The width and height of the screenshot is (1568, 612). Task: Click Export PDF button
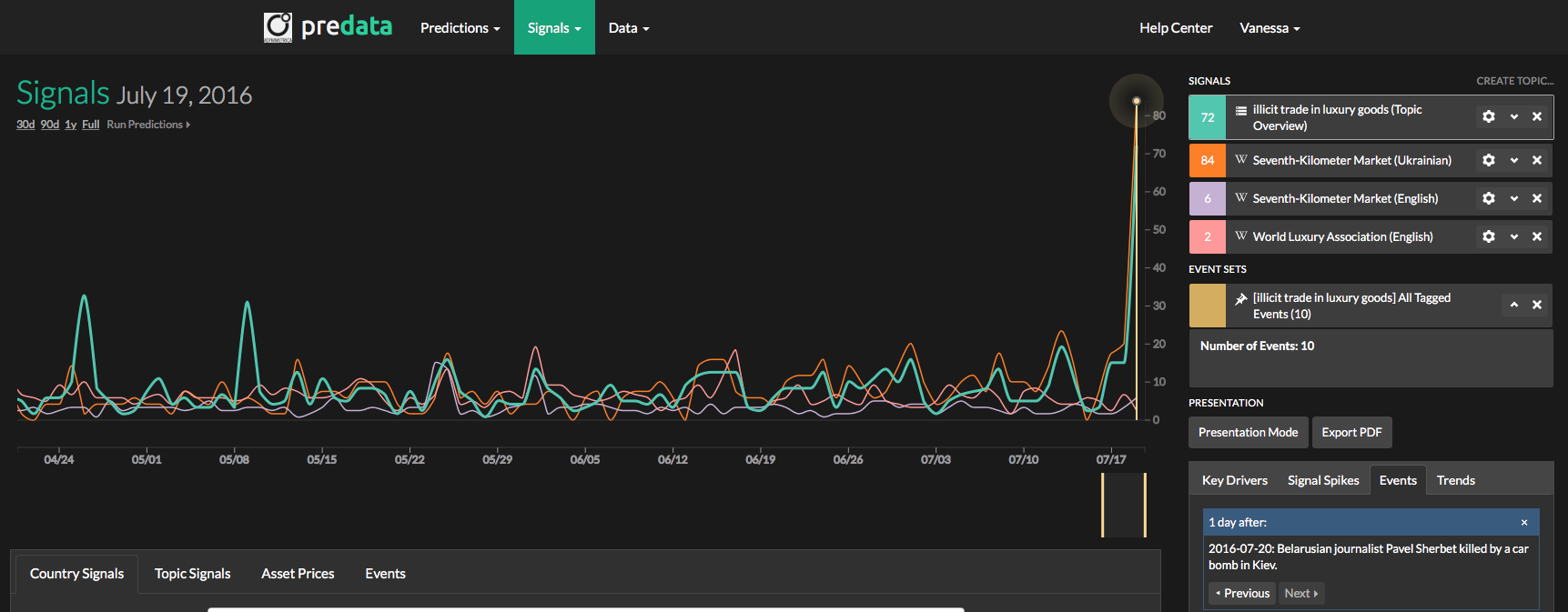click(x=1351, y=432)
